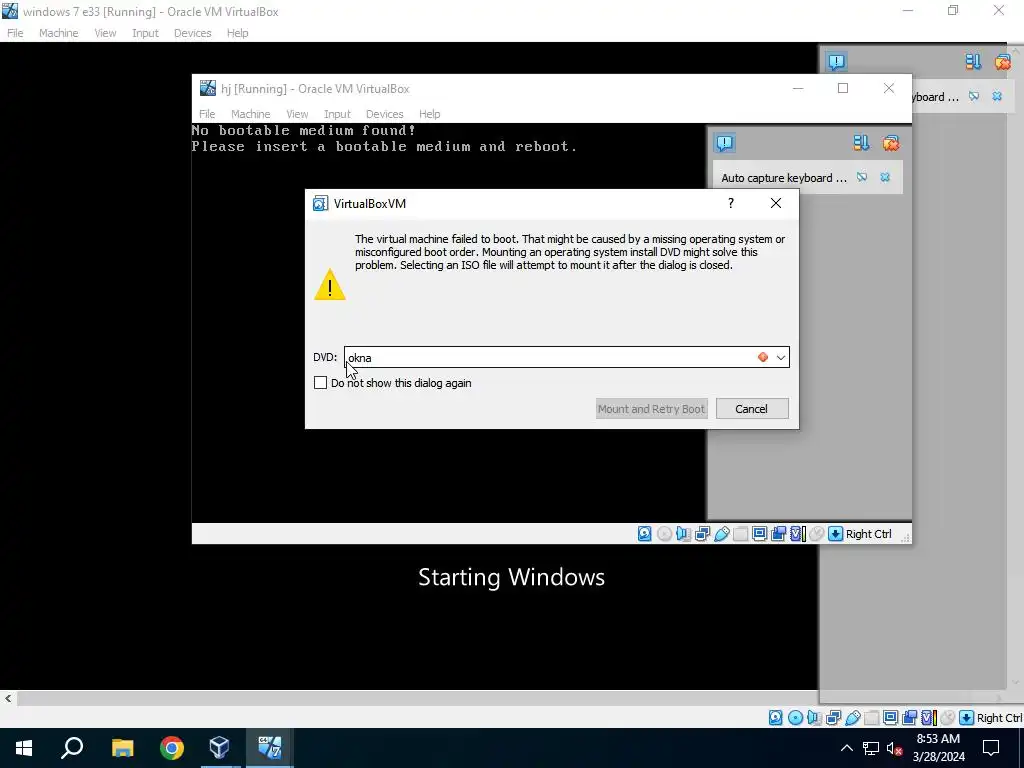Open View menu in windows 7 e33 window
The image size is (1024, 768).
pyautogui.click(x=104, y=33)
